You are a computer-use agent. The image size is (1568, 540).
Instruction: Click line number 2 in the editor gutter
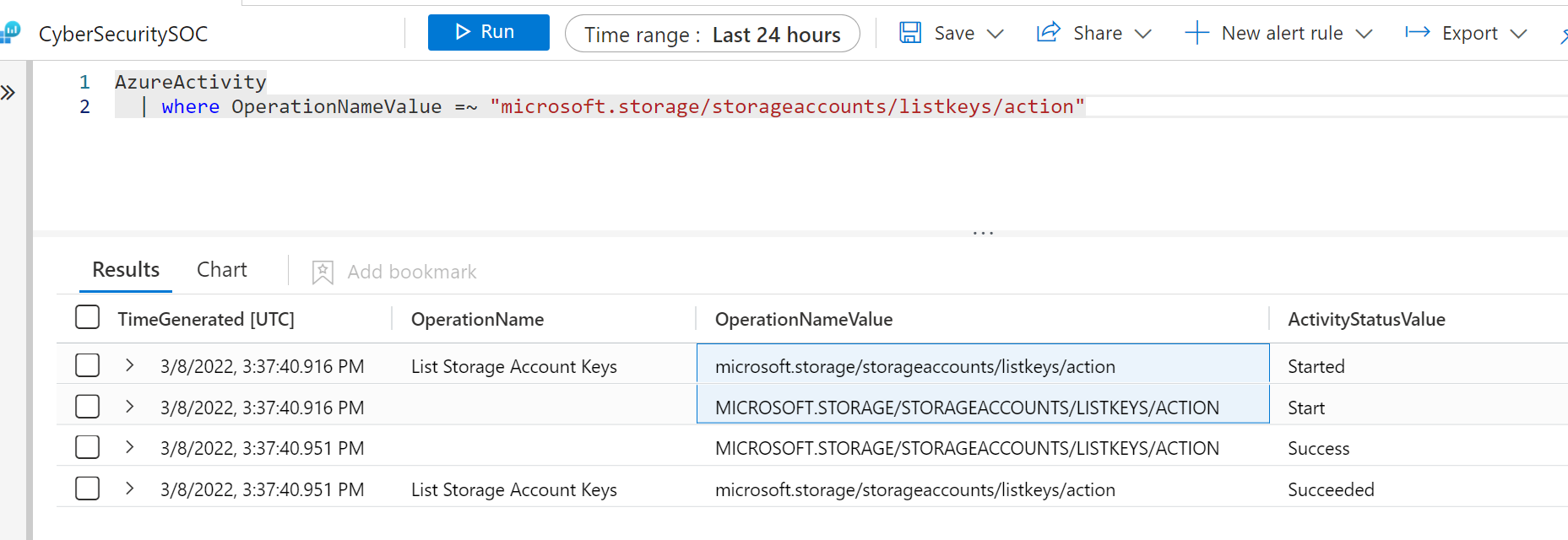tap(84, 106)
